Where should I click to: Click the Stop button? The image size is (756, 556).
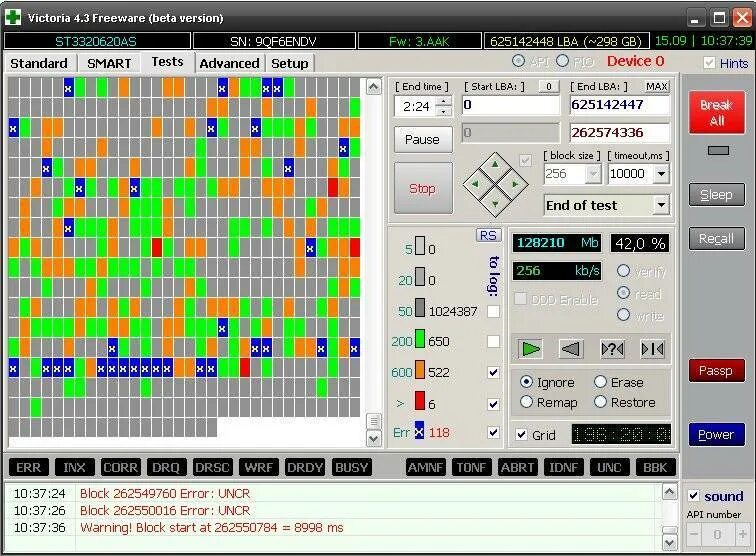click(423, 188)
